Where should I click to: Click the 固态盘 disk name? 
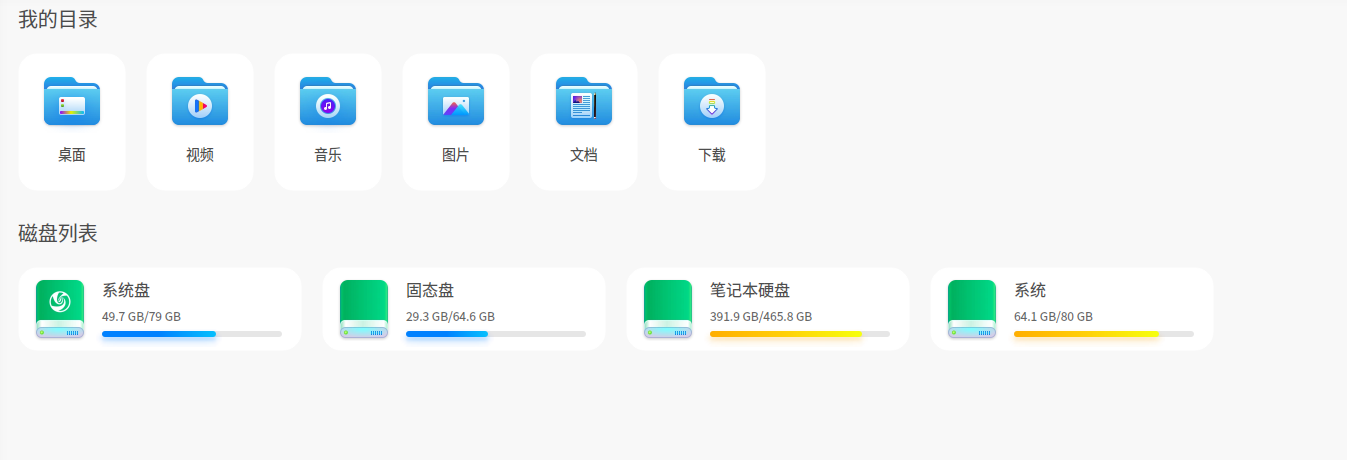point(430,291)
